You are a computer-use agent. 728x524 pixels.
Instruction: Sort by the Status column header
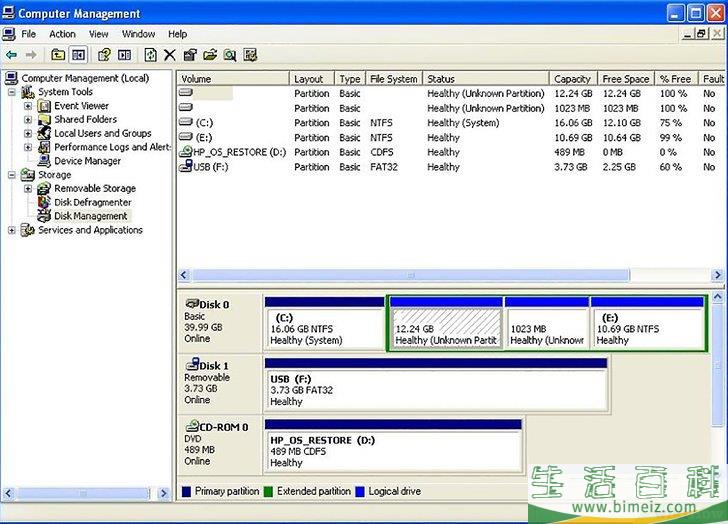click(486, 79)
